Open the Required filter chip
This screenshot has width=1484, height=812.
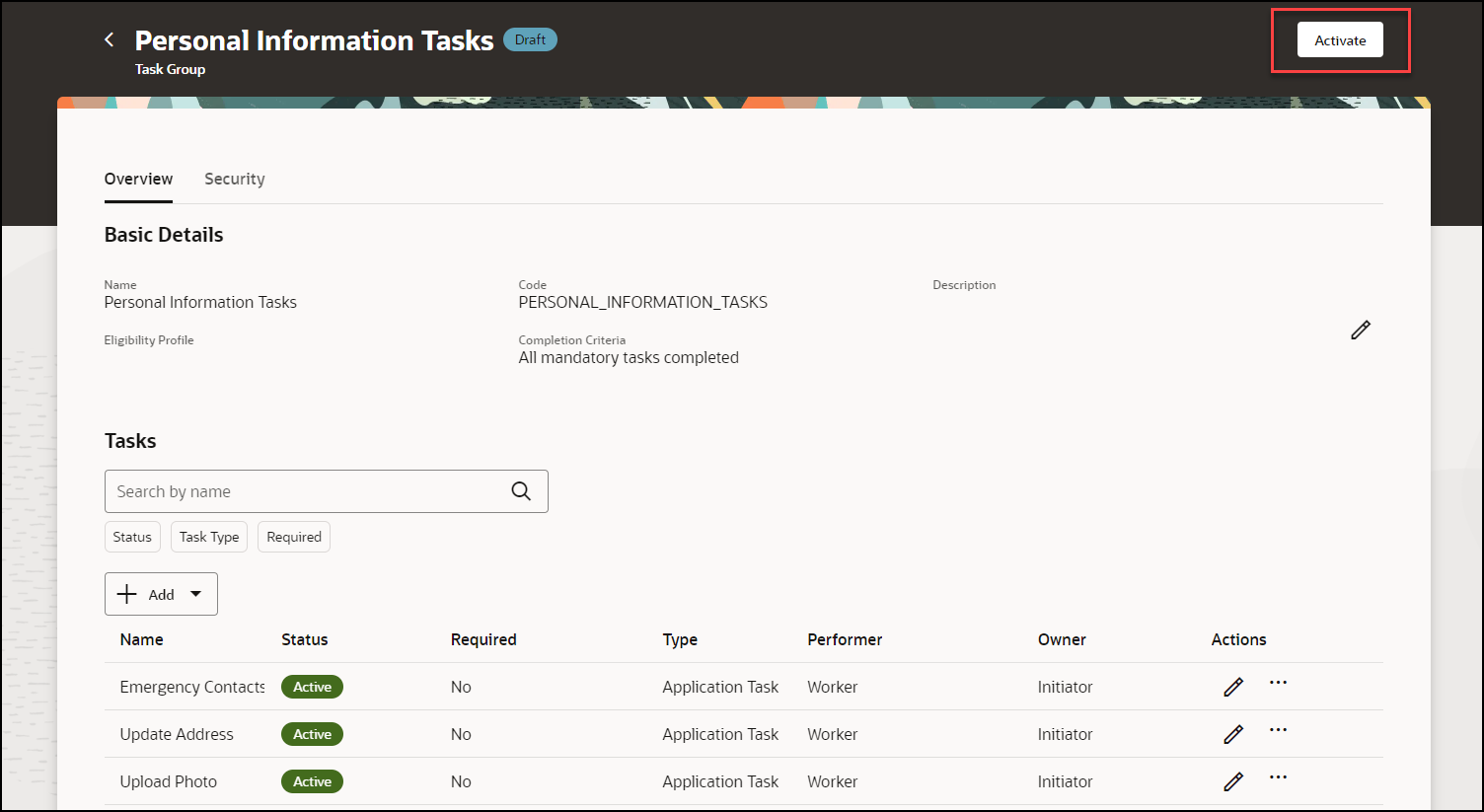294,537
